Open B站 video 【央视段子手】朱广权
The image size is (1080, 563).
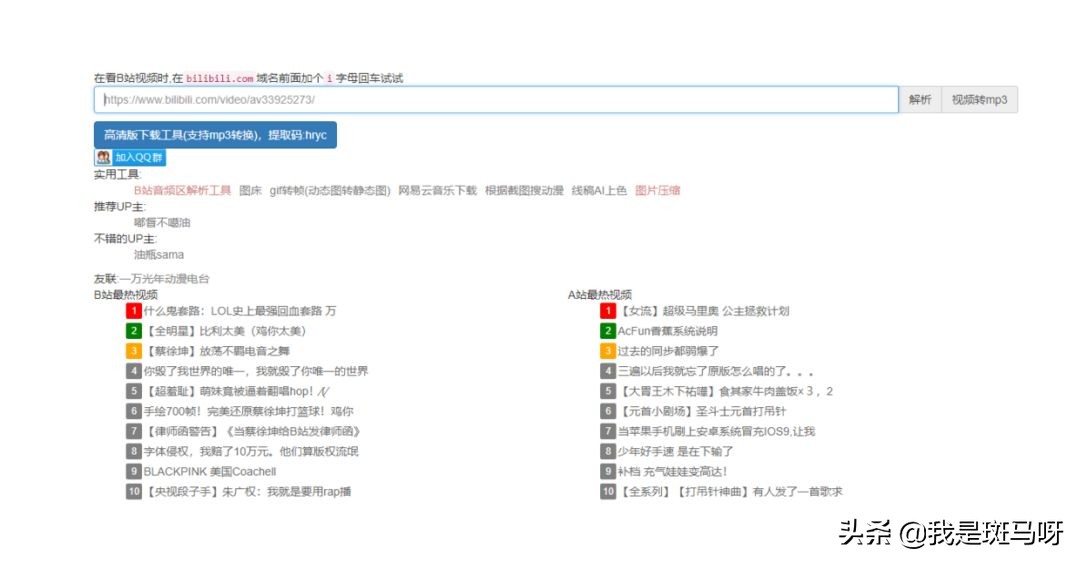pyautogui.click(x=247, y=491)
